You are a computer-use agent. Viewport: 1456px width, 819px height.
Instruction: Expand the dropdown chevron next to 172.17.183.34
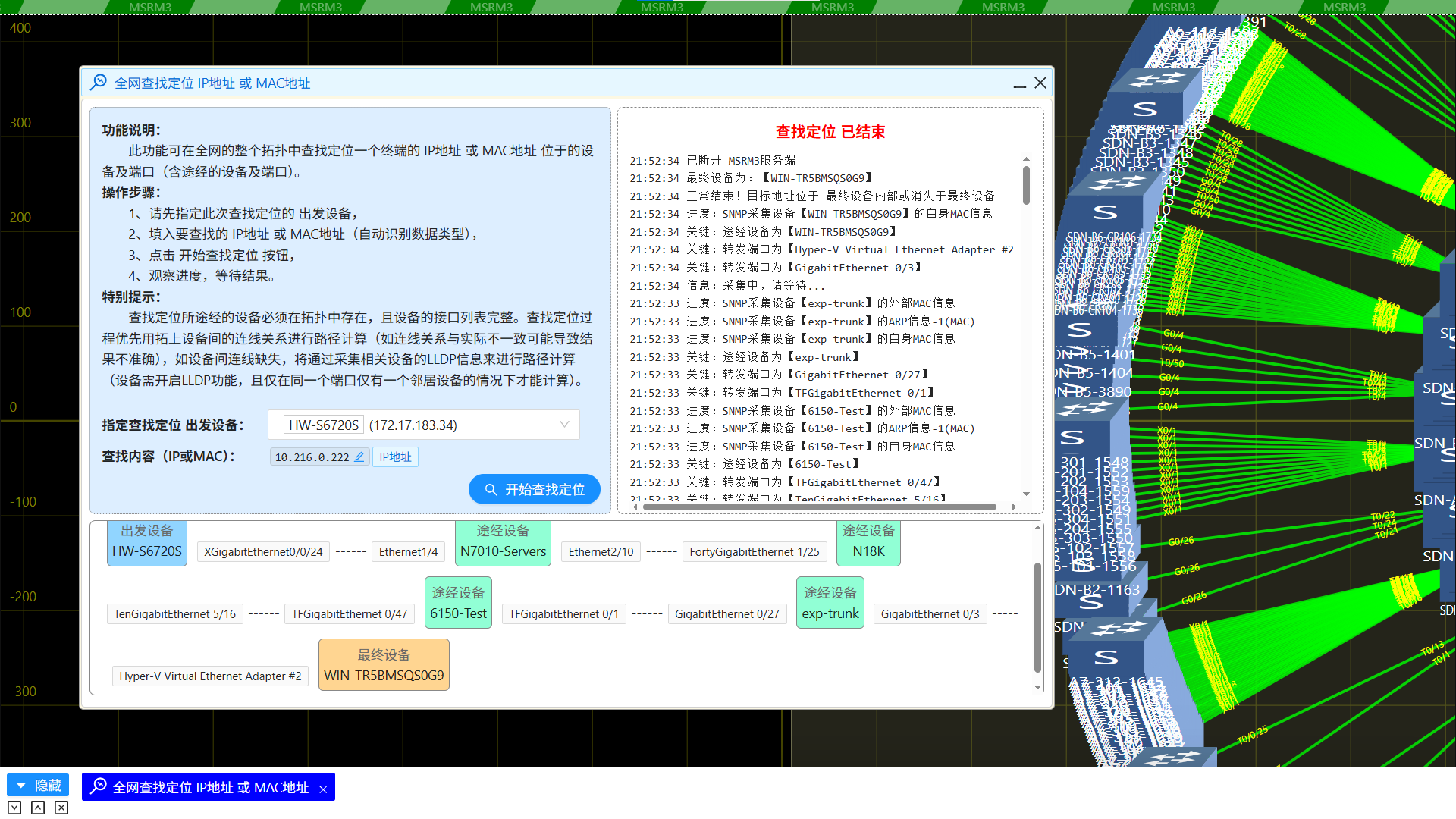564,425
